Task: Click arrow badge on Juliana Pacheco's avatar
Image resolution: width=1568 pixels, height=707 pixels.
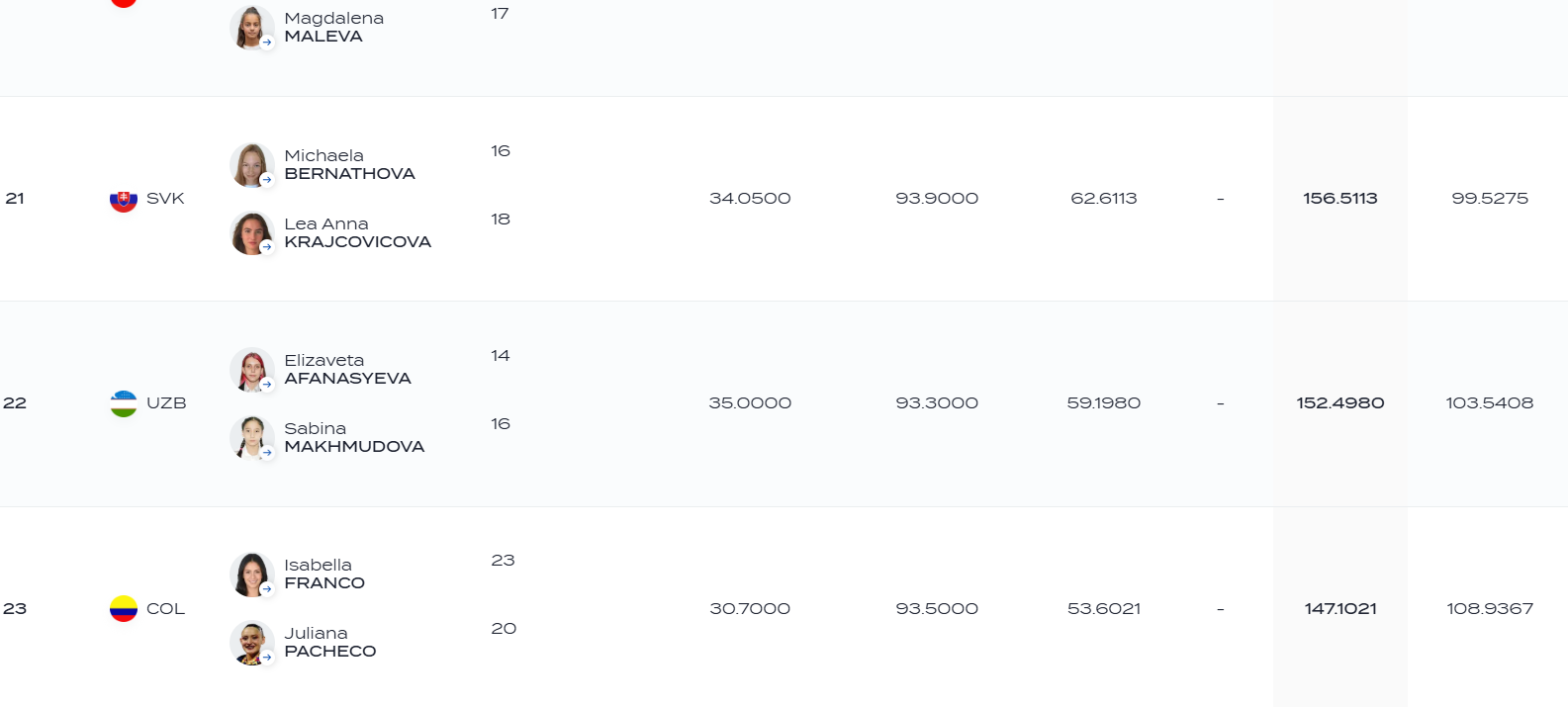Action: tap(267, 658)
